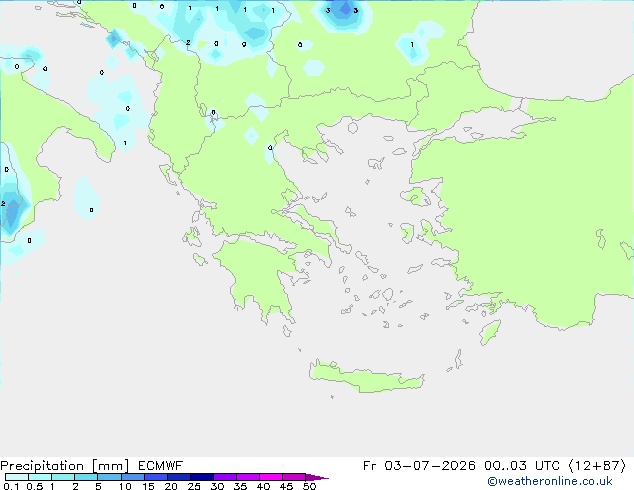Click the legend value '45'

[x=286, y=486]
